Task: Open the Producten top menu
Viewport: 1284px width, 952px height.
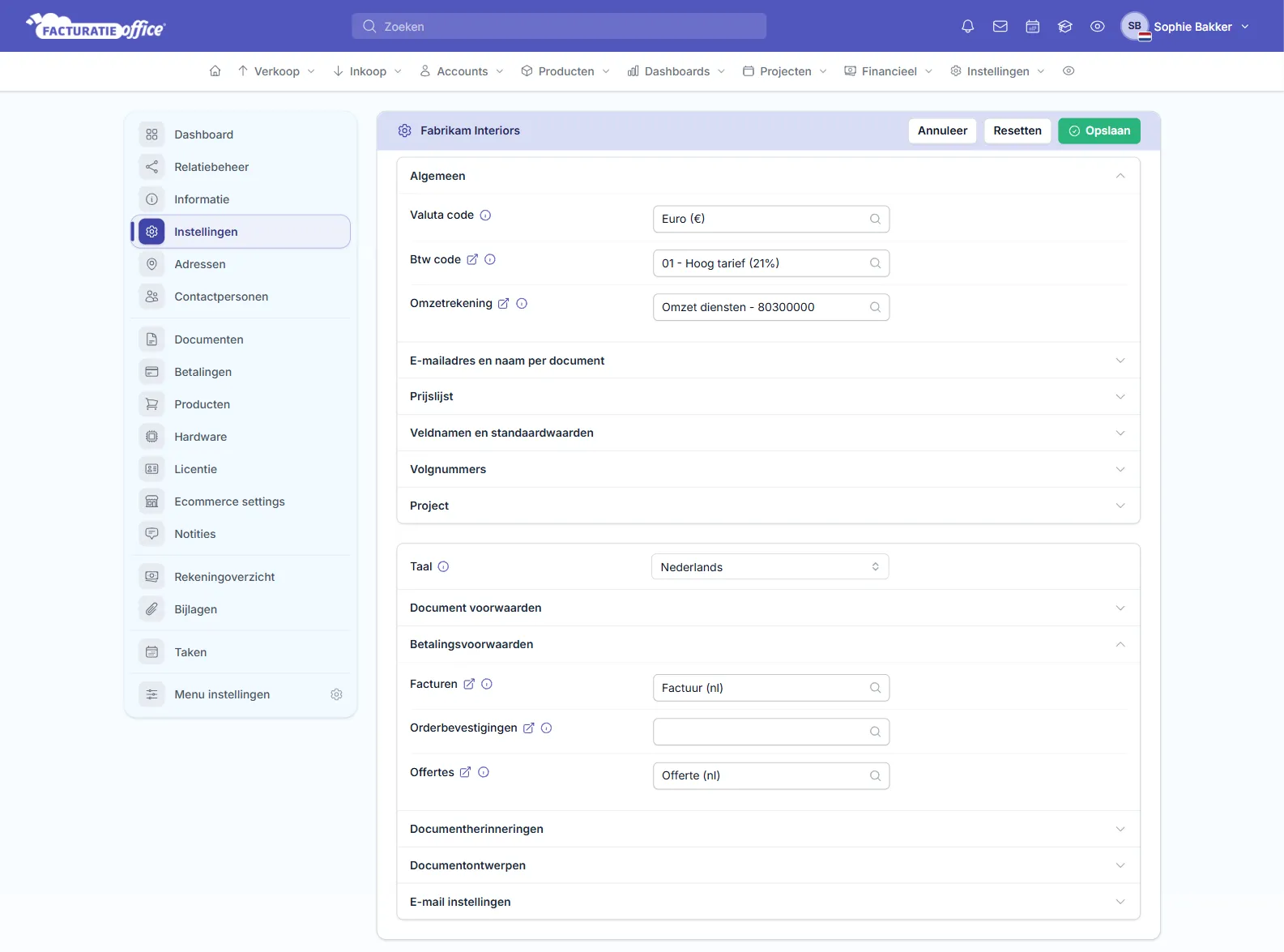Action: point(565,71)
